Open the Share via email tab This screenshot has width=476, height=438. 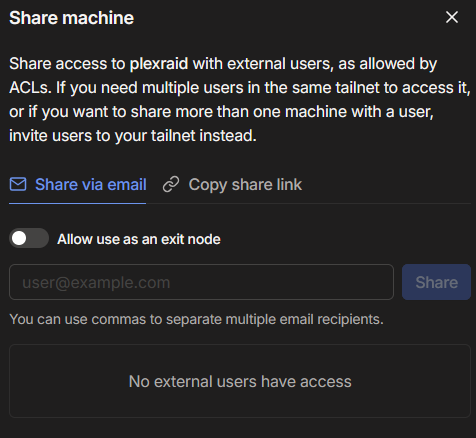[78, 185]
